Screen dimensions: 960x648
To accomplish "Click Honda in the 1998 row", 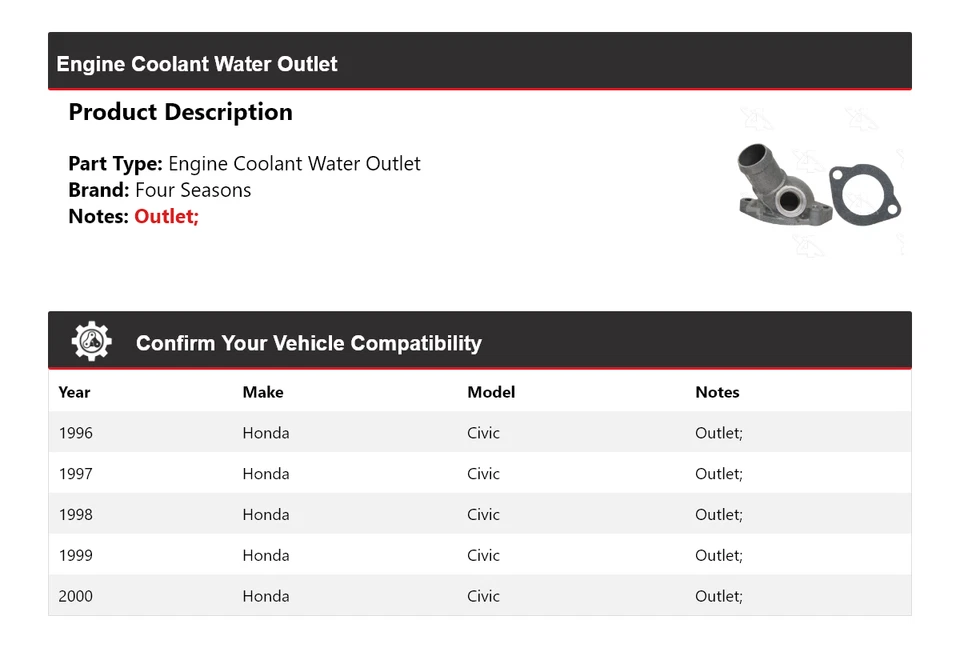I will 266,515.
